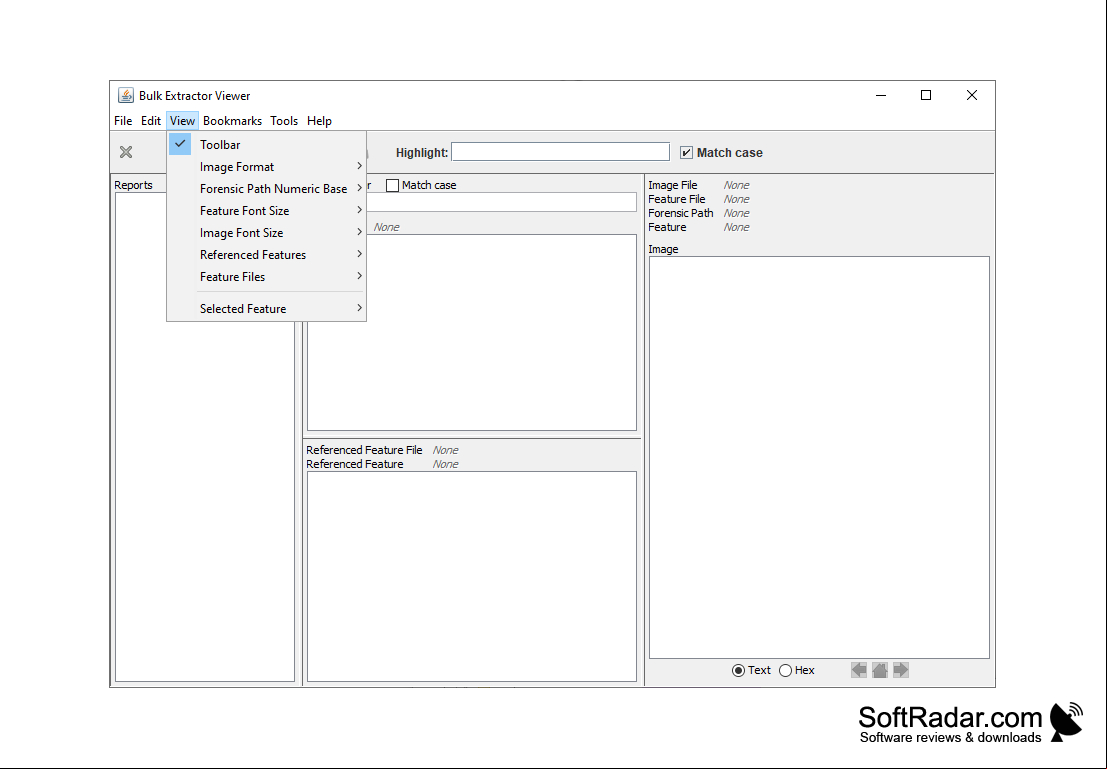Go to previous image page using left arrow

(858, 670)
